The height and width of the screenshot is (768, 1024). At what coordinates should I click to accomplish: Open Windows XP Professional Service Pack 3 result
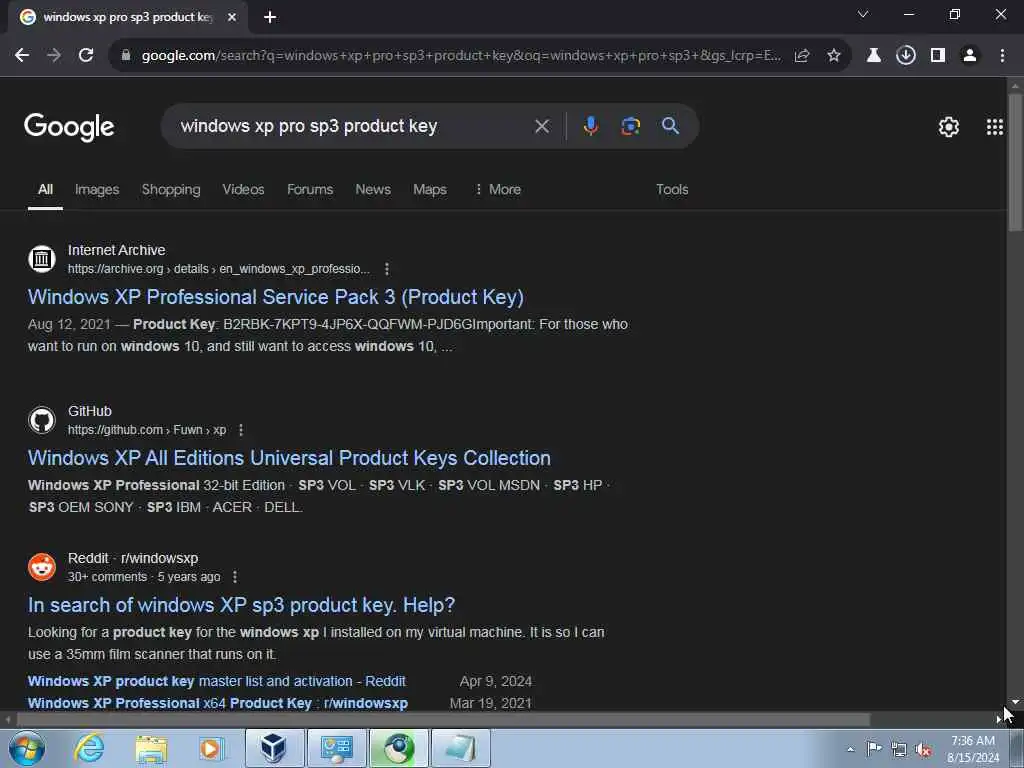276,297
